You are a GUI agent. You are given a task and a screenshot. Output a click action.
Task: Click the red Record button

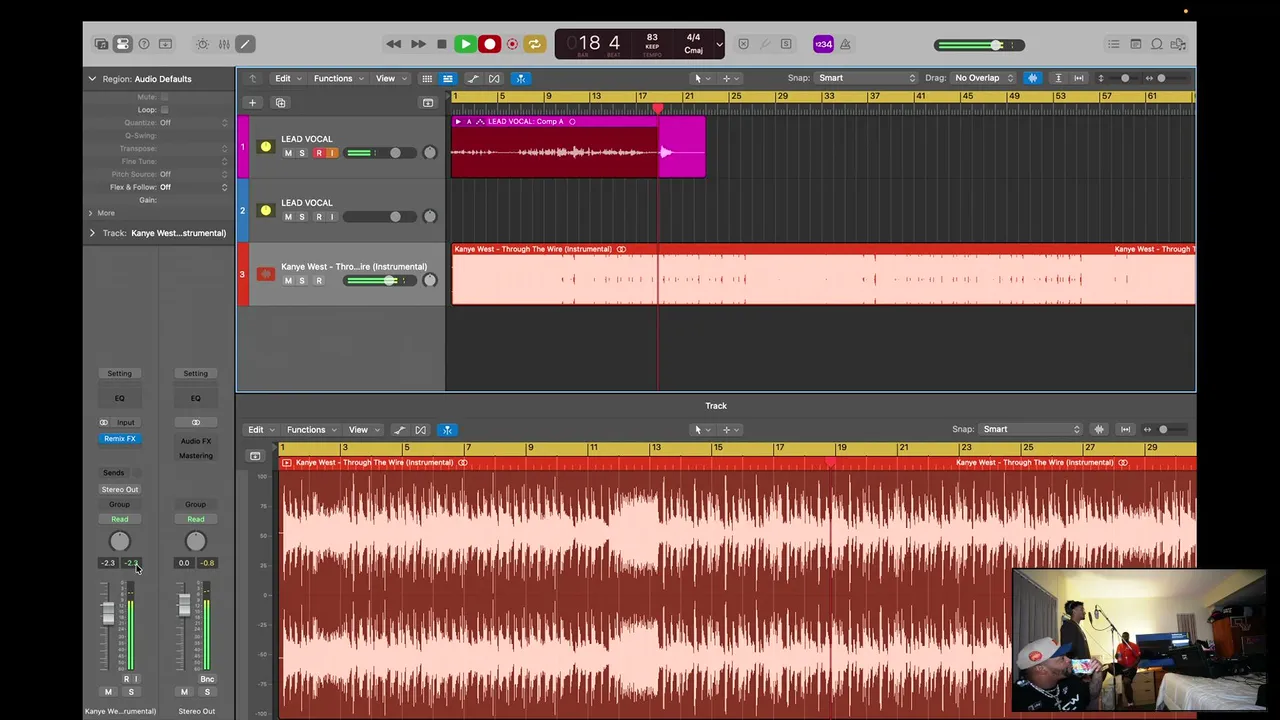coord(489,44)
